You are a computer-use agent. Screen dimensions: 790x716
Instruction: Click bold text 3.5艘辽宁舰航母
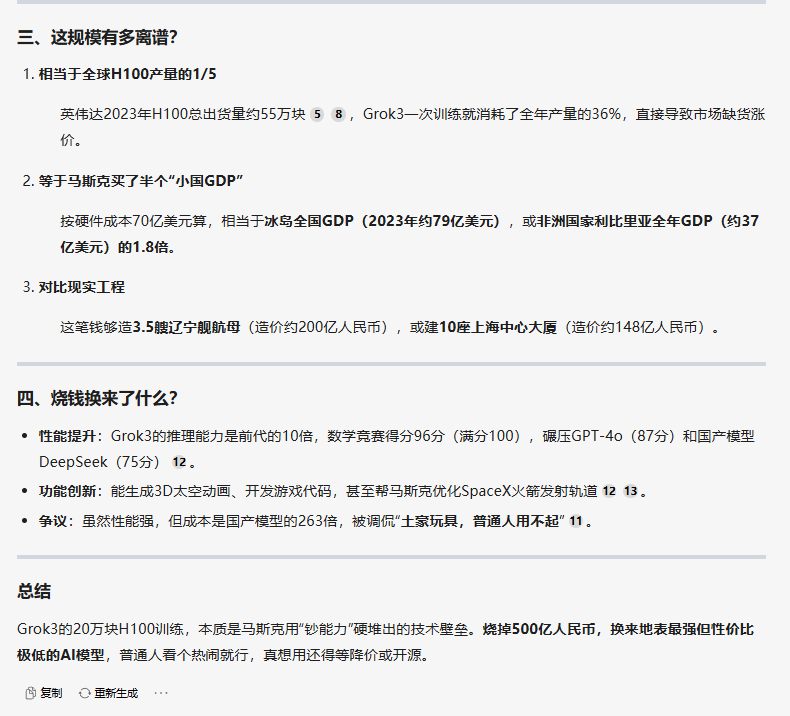coord(186,328)
